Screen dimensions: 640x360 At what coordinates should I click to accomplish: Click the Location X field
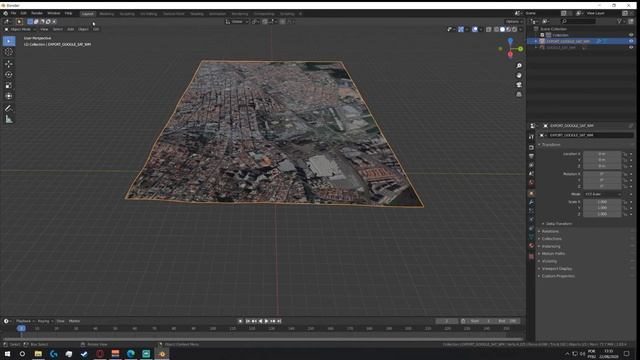tap(602, 154)
